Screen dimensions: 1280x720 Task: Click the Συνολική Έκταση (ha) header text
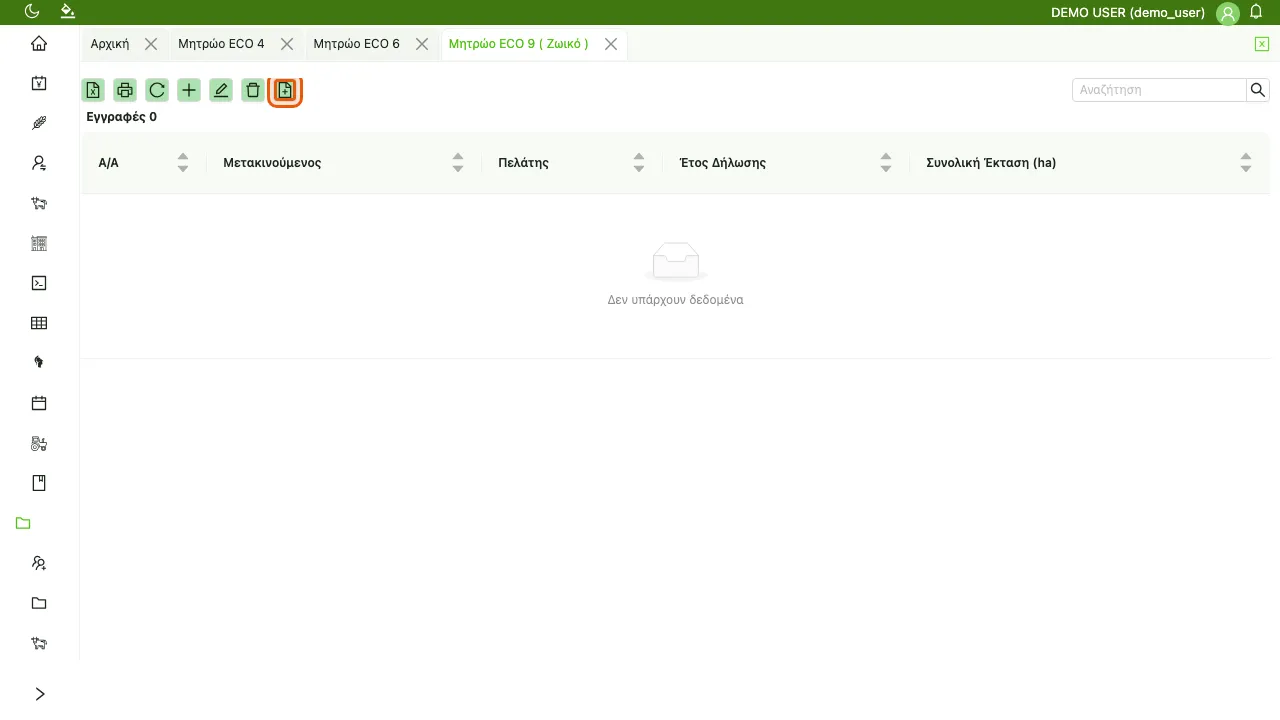991,162
